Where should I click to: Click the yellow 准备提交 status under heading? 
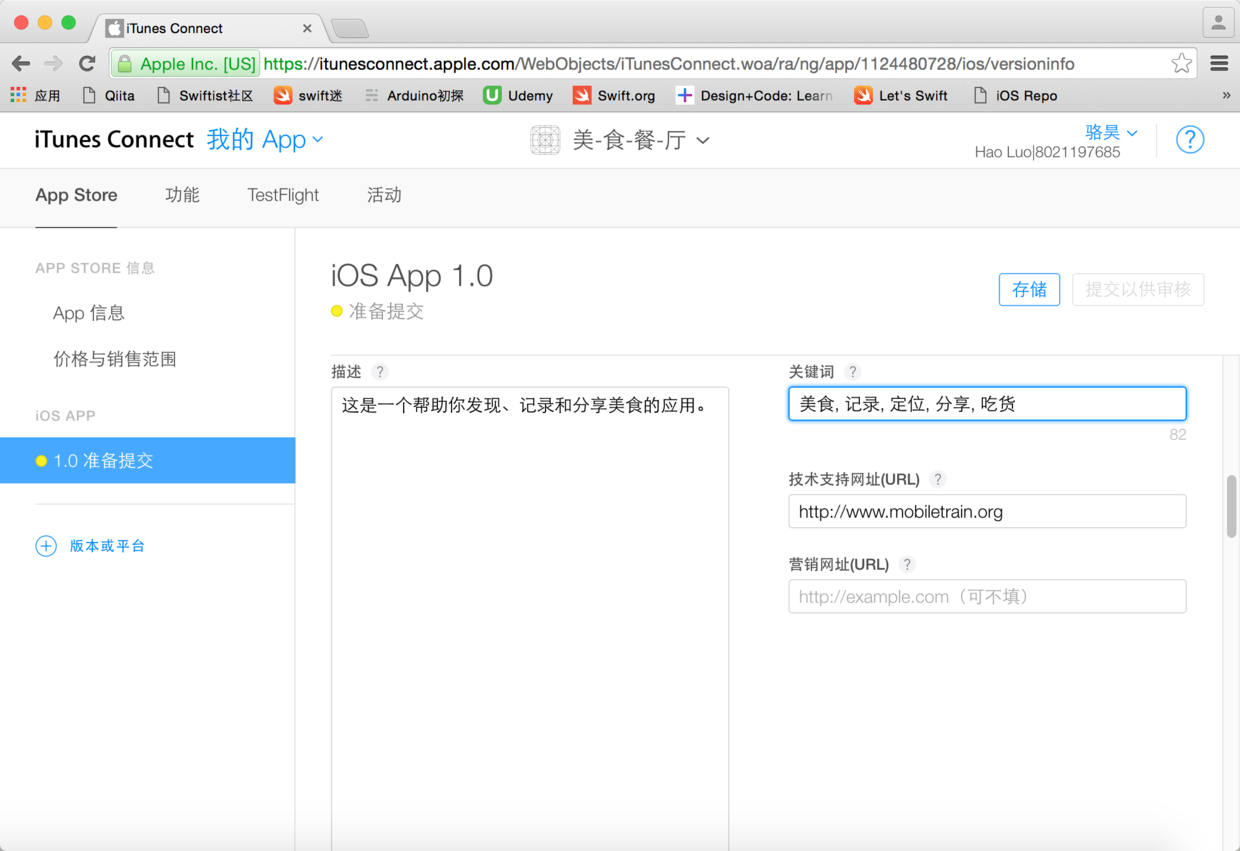click(x=378, y=312)
